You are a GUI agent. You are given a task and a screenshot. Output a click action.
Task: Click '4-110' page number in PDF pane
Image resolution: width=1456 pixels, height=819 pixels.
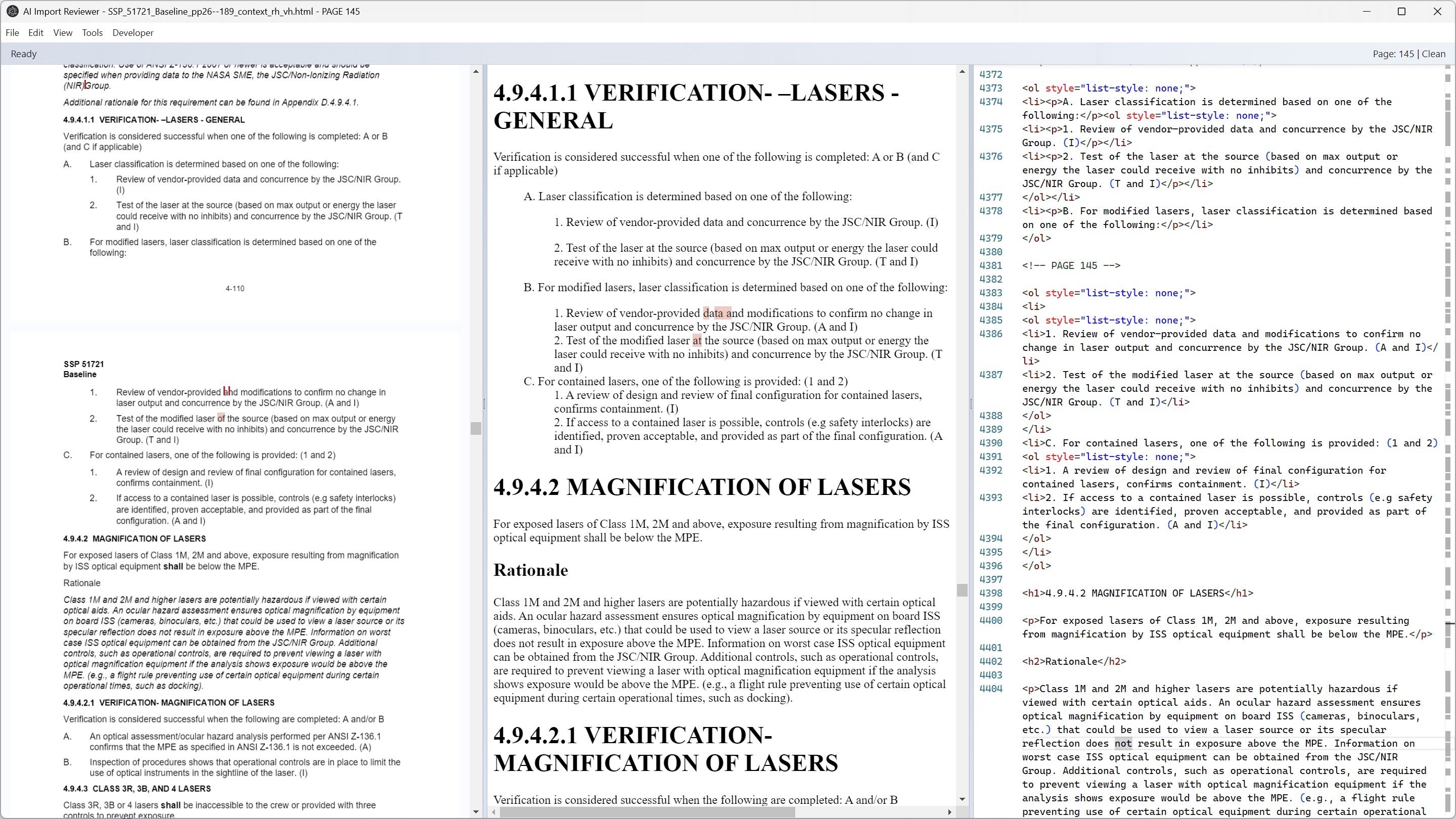[x=235, y=288]
